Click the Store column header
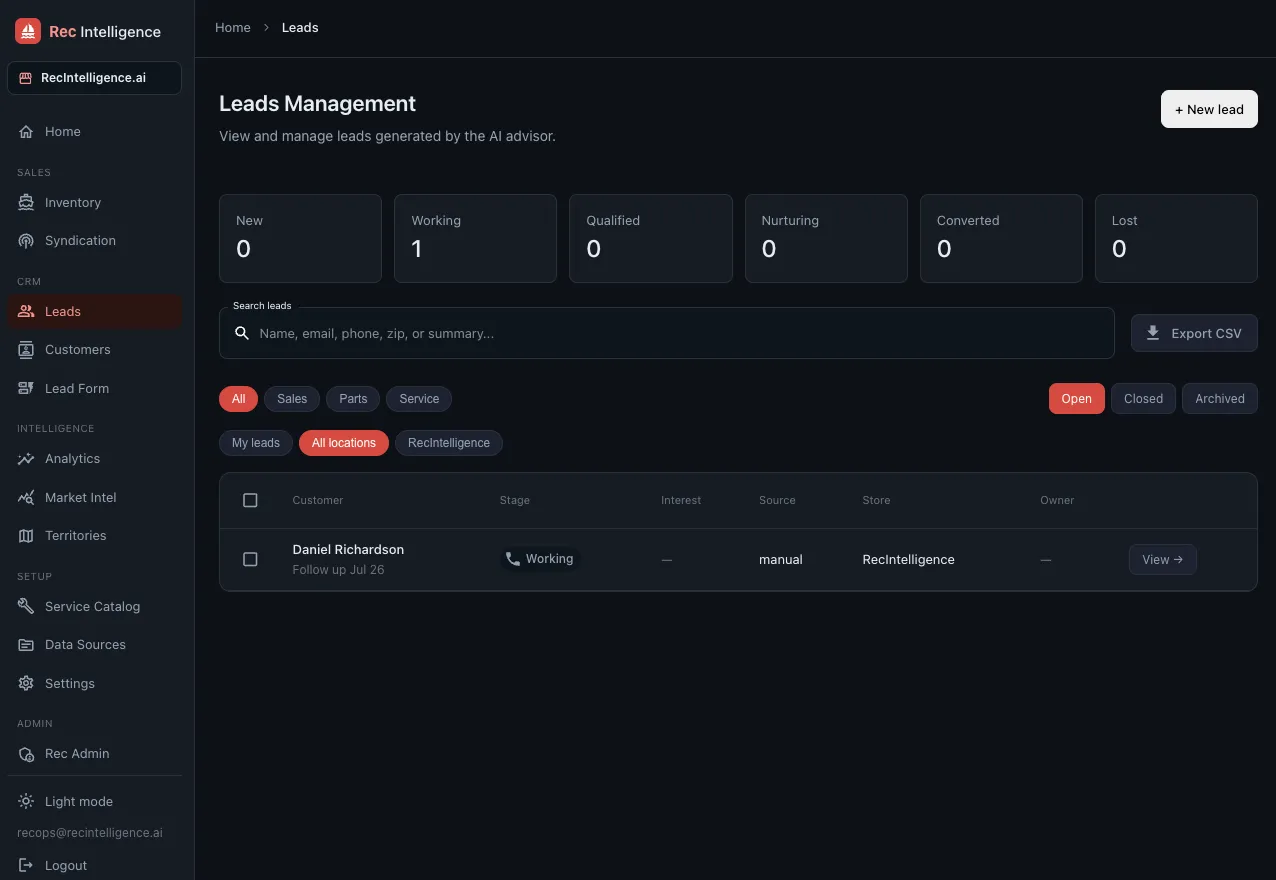Viewport: 1276px width, 880px height. tap(876, 500)
